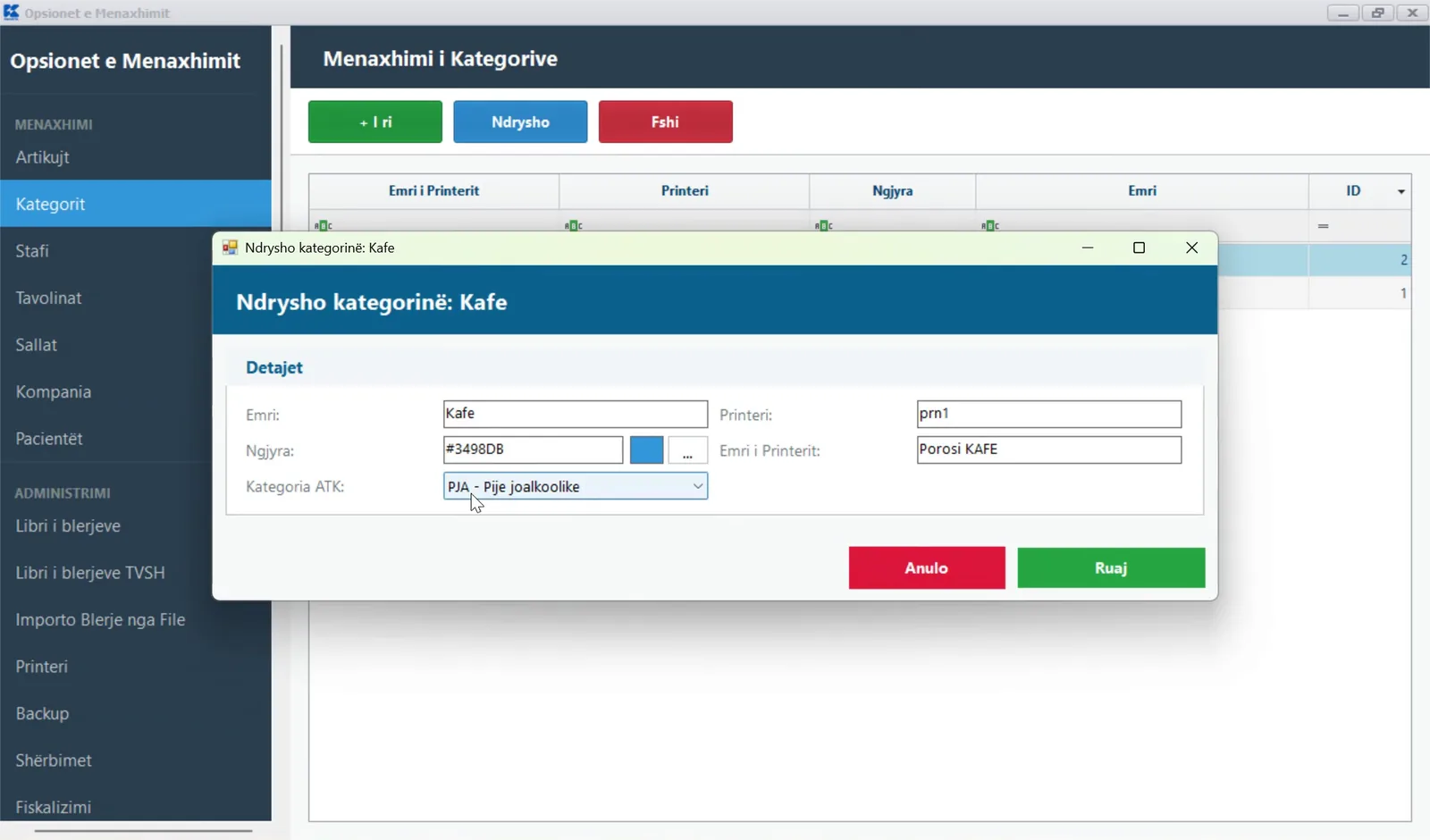Cancel editing with Anulo button
Screen dimensions: 1430x840
(927, 568)
